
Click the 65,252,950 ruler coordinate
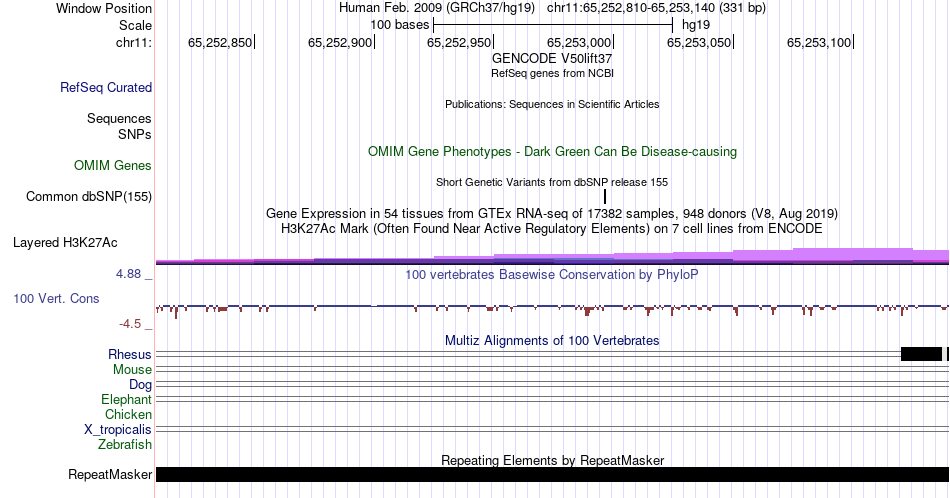click(459, 42)
